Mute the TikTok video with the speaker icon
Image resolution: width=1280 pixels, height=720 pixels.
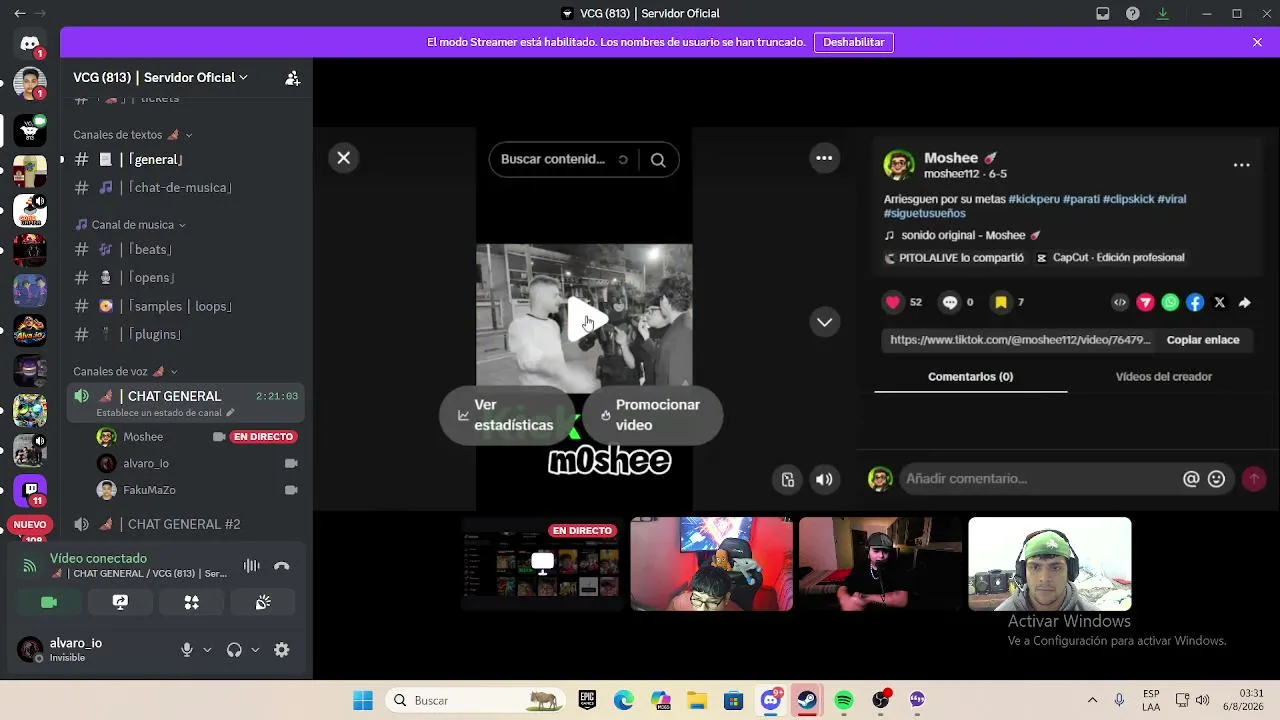click(x=824, y=480)
